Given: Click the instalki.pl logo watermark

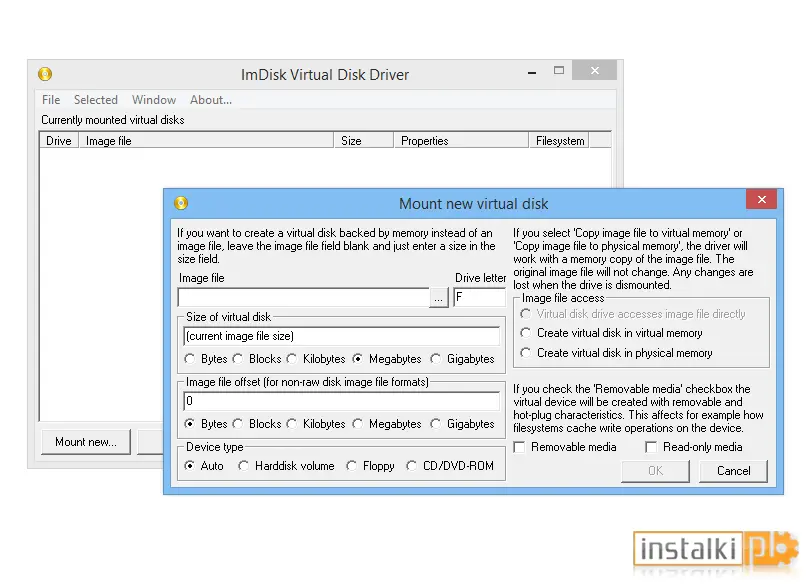Looking at the screenshot, I should tap(716, 550).
